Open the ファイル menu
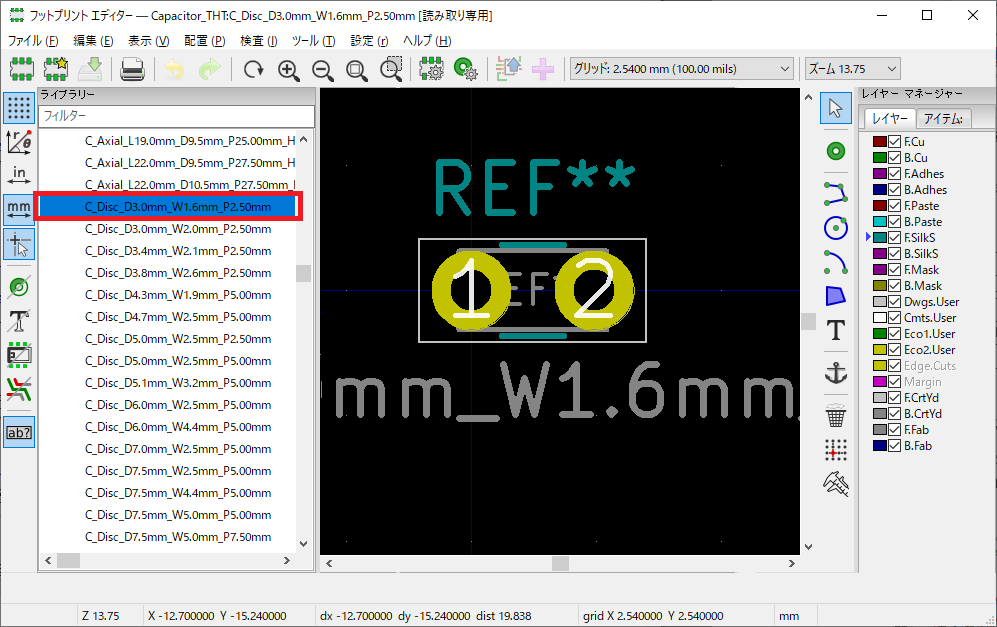The image size is (997, 627). click(x=33, y=41)
